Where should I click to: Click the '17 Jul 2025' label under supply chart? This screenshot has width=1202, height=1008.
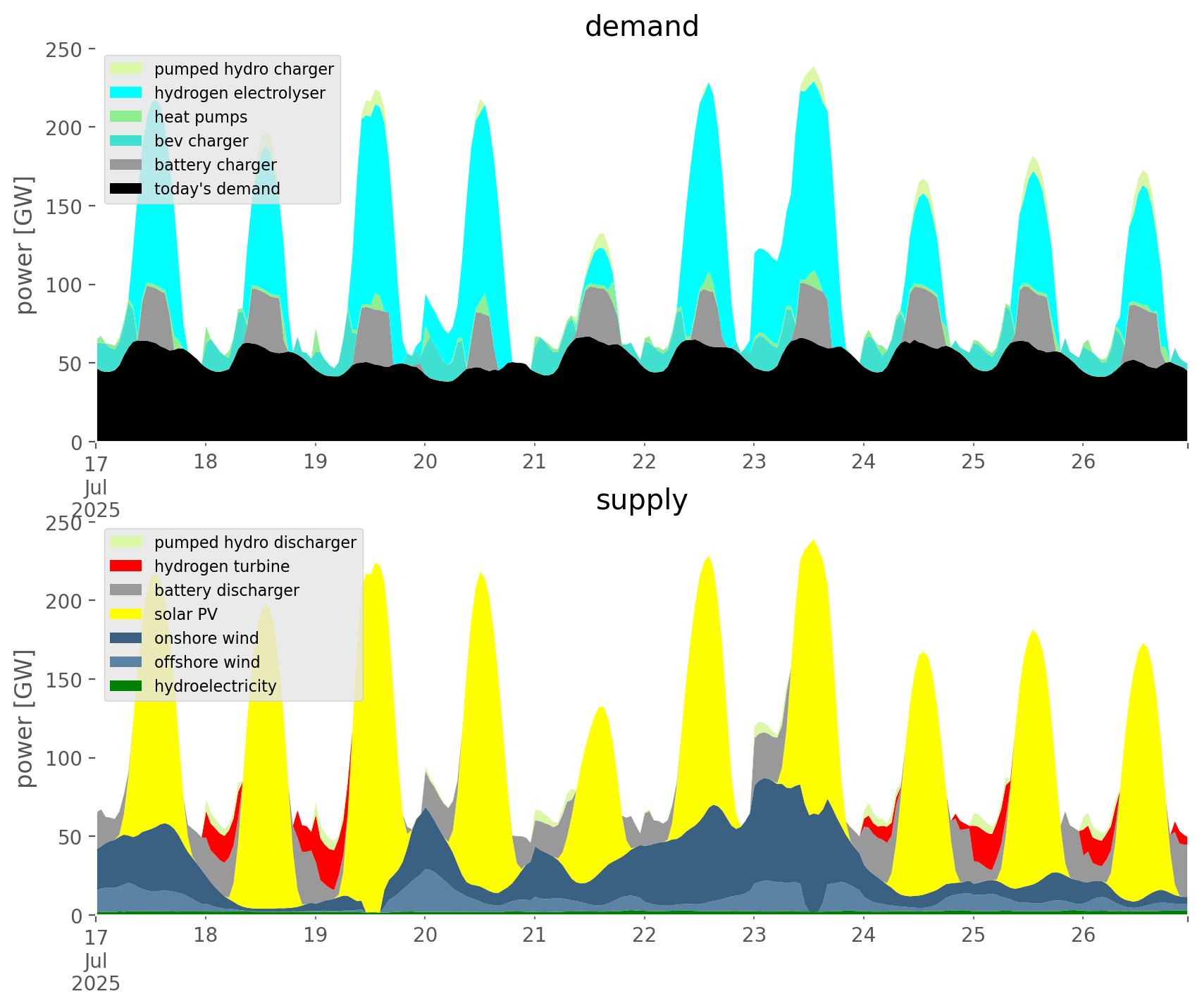(x=96, y=960)
